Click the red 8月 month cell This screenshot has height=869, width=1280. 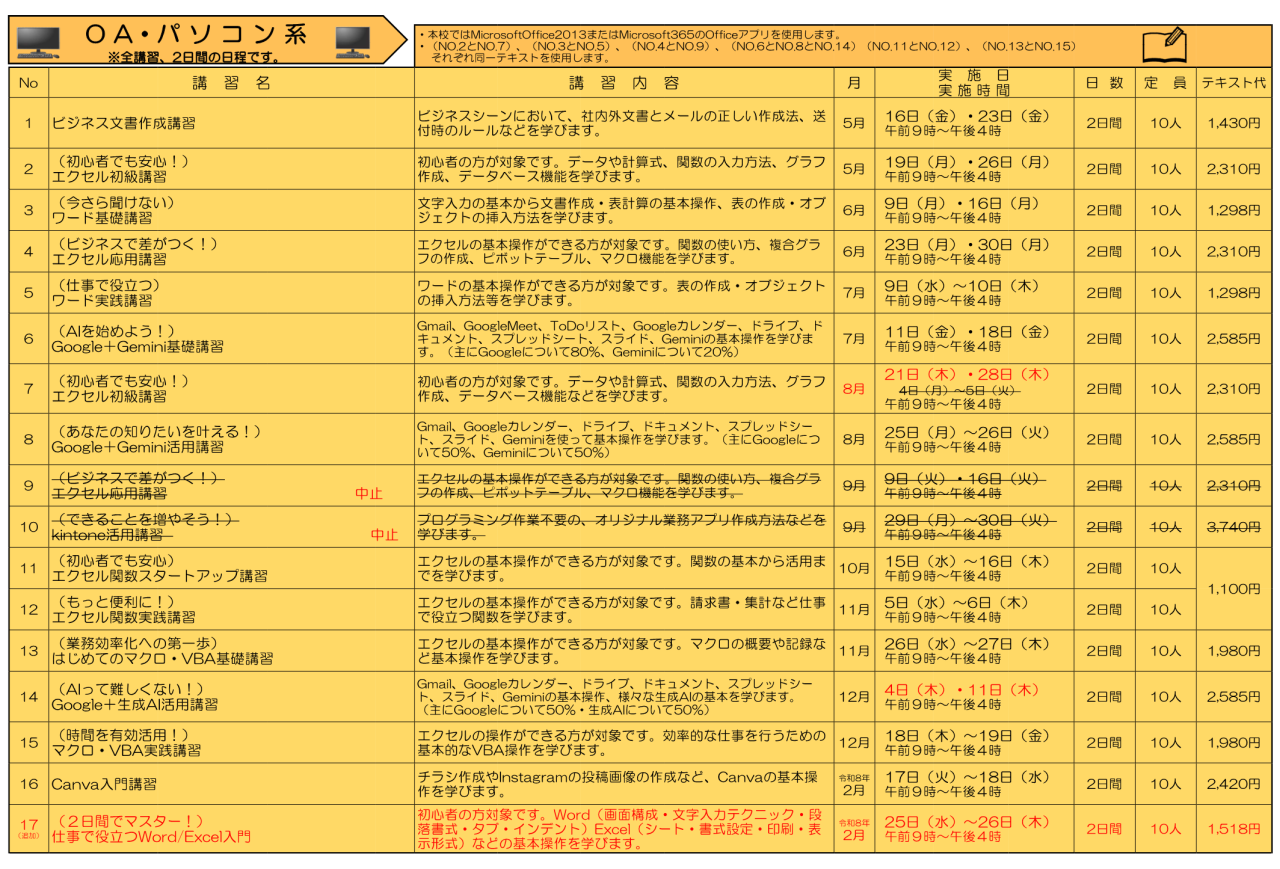tap(852, 387)
